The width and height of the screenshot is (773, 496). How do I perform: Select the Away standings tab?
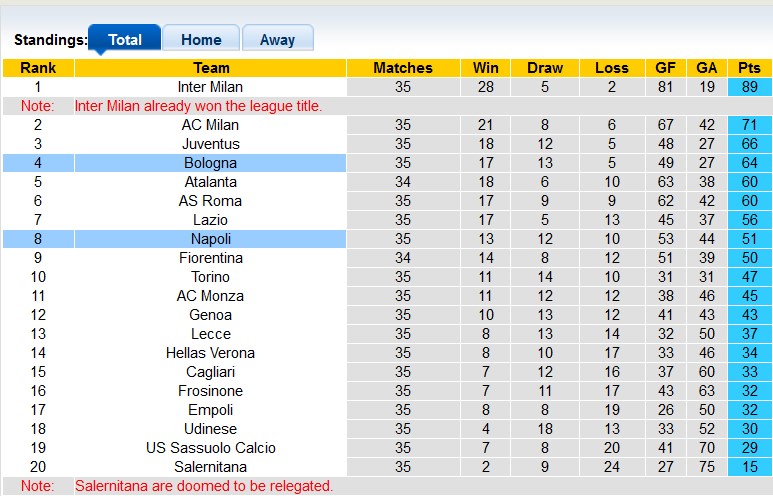coord(277,40)
